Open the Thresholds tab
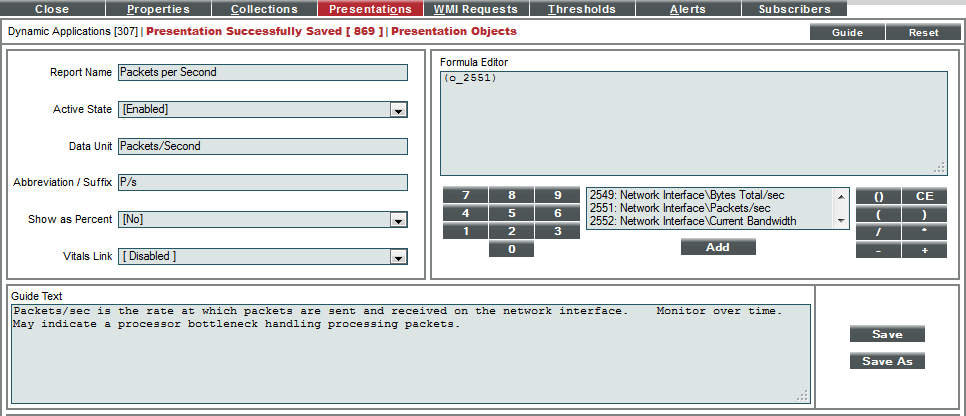The height and width of the screenshot is (416, 966). coord(581,9)
